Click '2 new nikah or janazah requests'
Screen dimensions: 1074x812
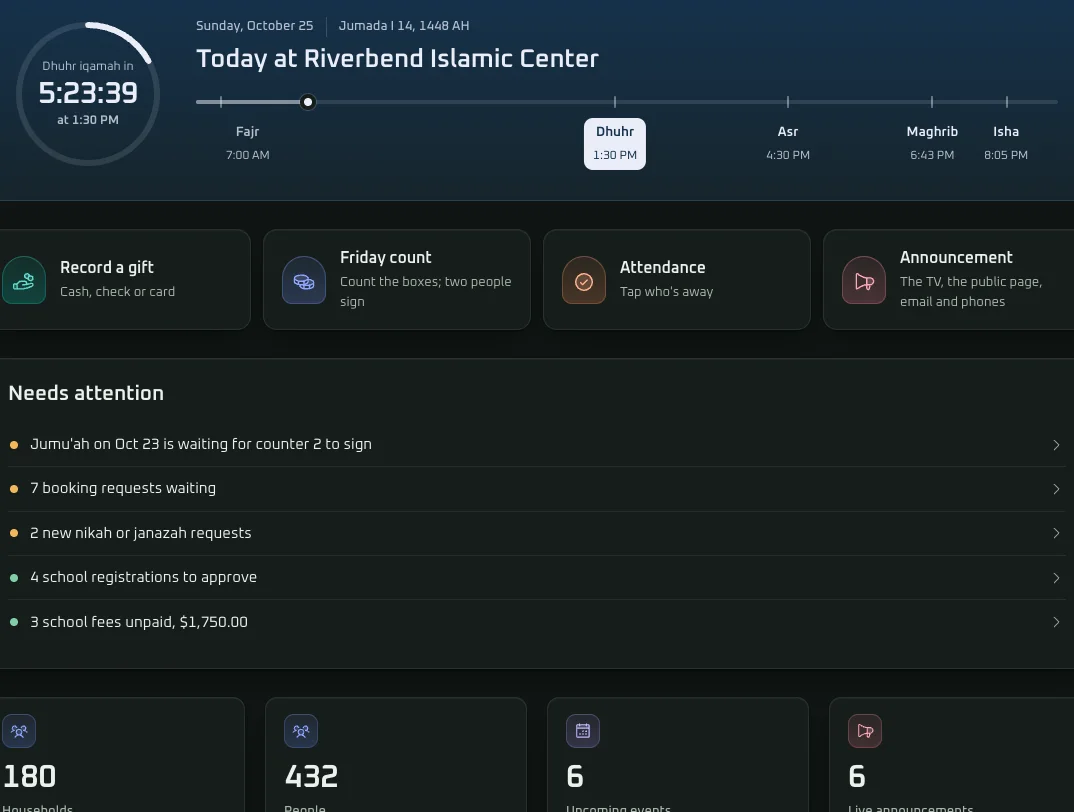coord(140,532)
